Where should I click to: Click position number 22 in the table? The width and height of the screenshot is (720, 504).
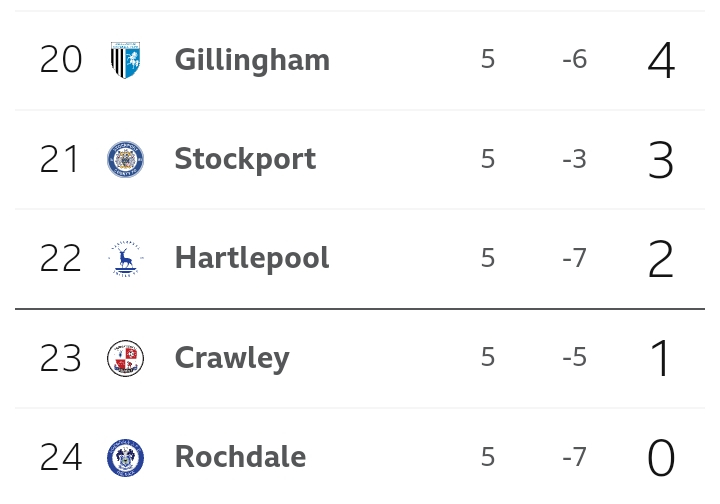[x=61, y=258]
